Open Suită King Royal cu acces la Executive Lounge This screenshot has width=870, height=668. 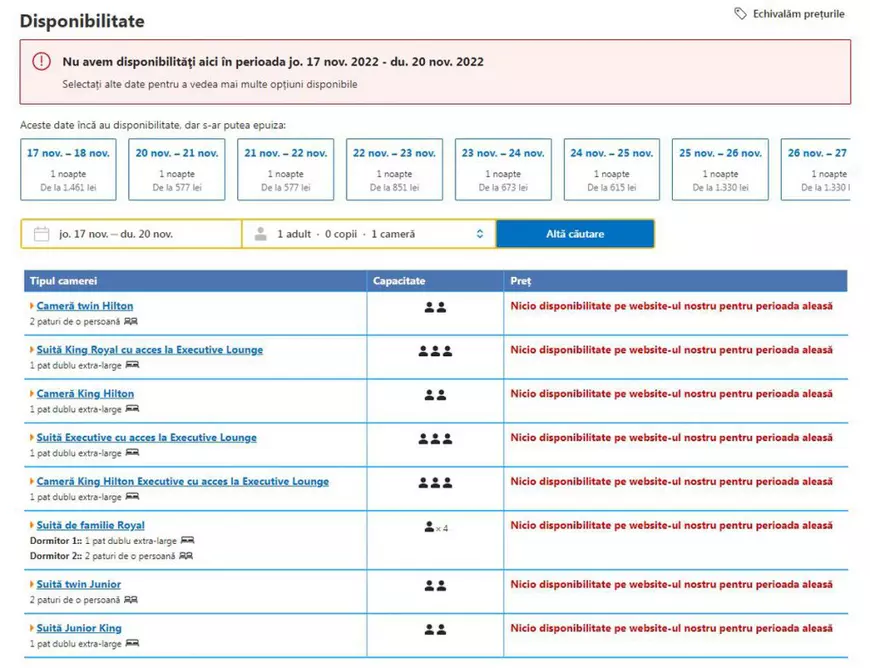pos(150,350)
